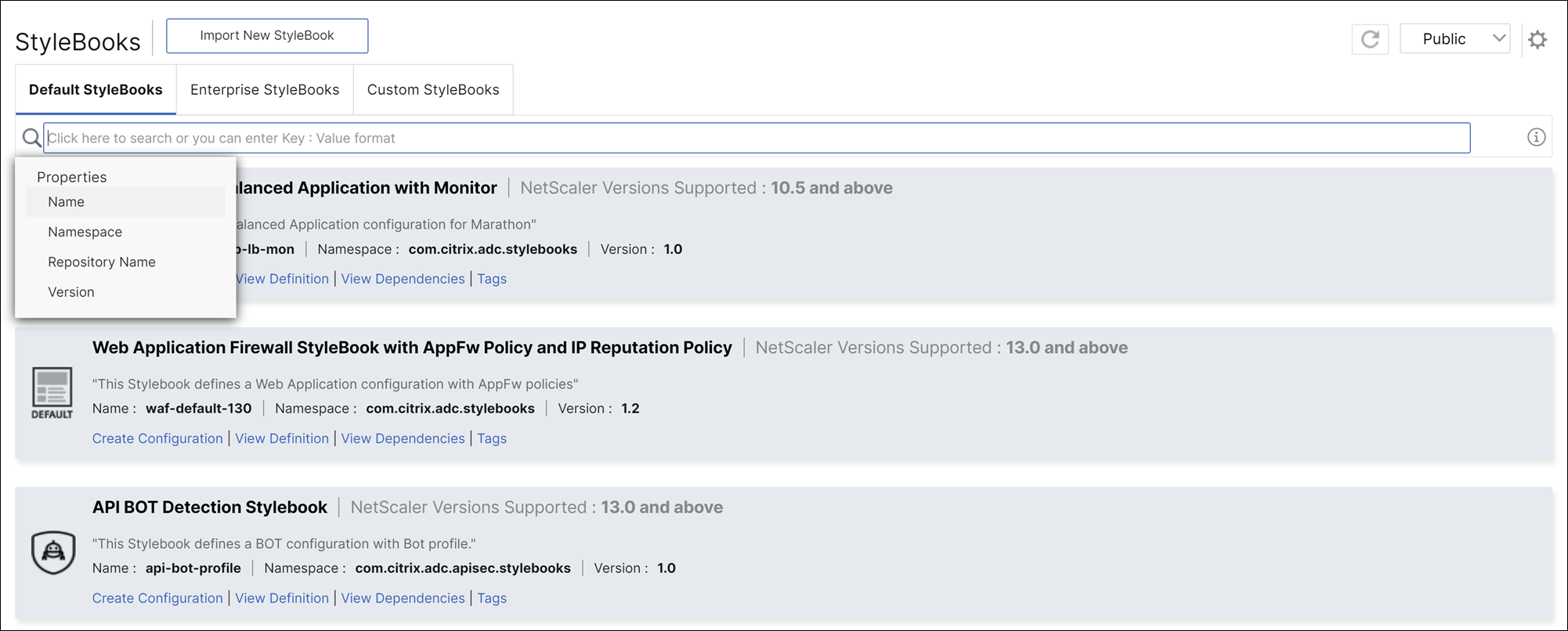This screenshot has width=1568, height=631.
Task: Click the Web Application Firewall StyleBook title
Action: pyautogui.click(x=412, y=348)
